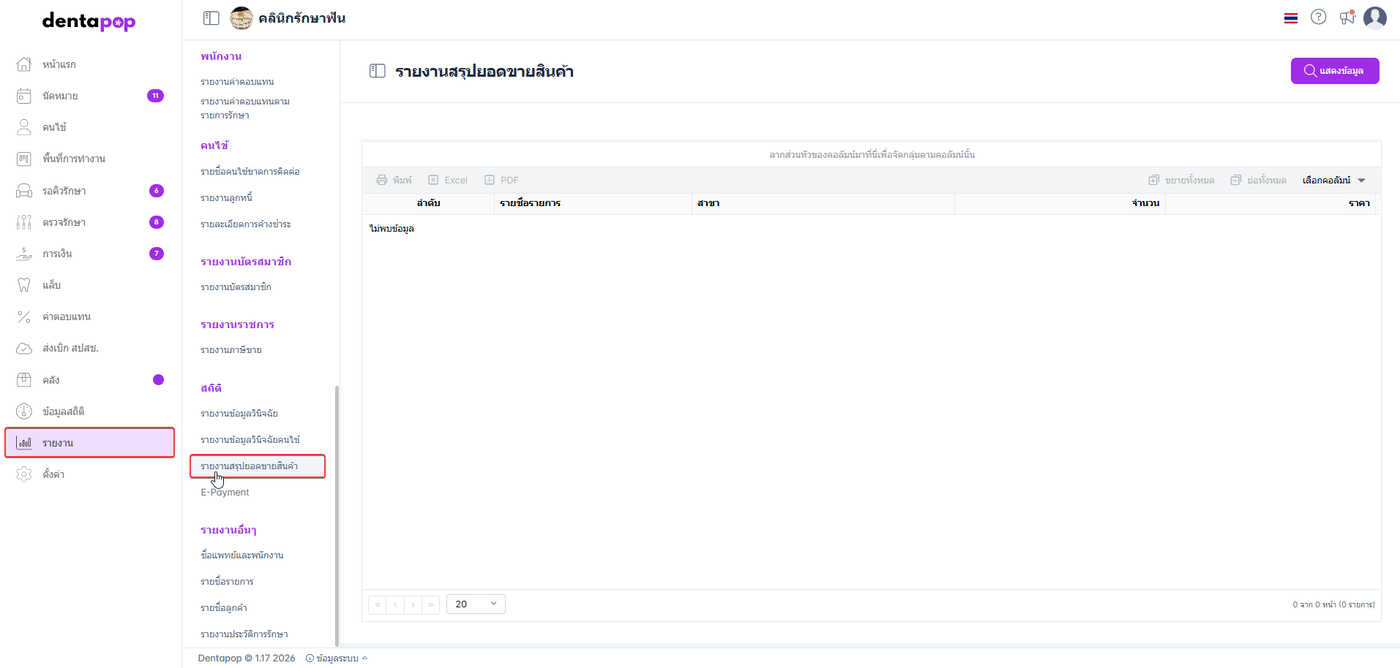Open the รายชื่อลูกค้า report
The image size is (1400, 668).
point(225,608)
